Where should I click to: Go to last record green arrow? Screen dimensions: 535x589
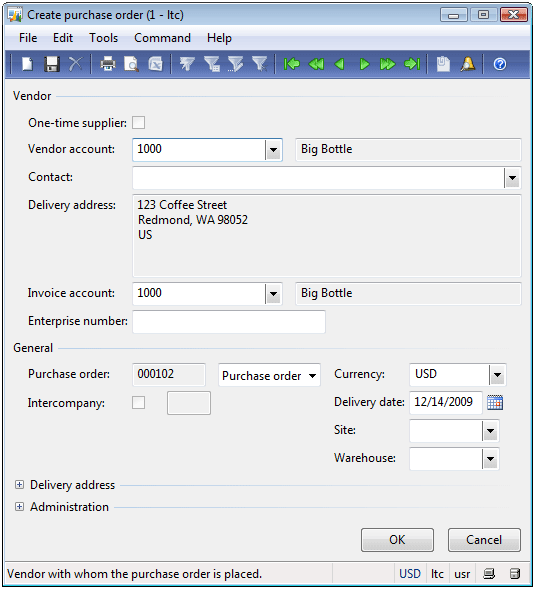[x=412, y=64]
